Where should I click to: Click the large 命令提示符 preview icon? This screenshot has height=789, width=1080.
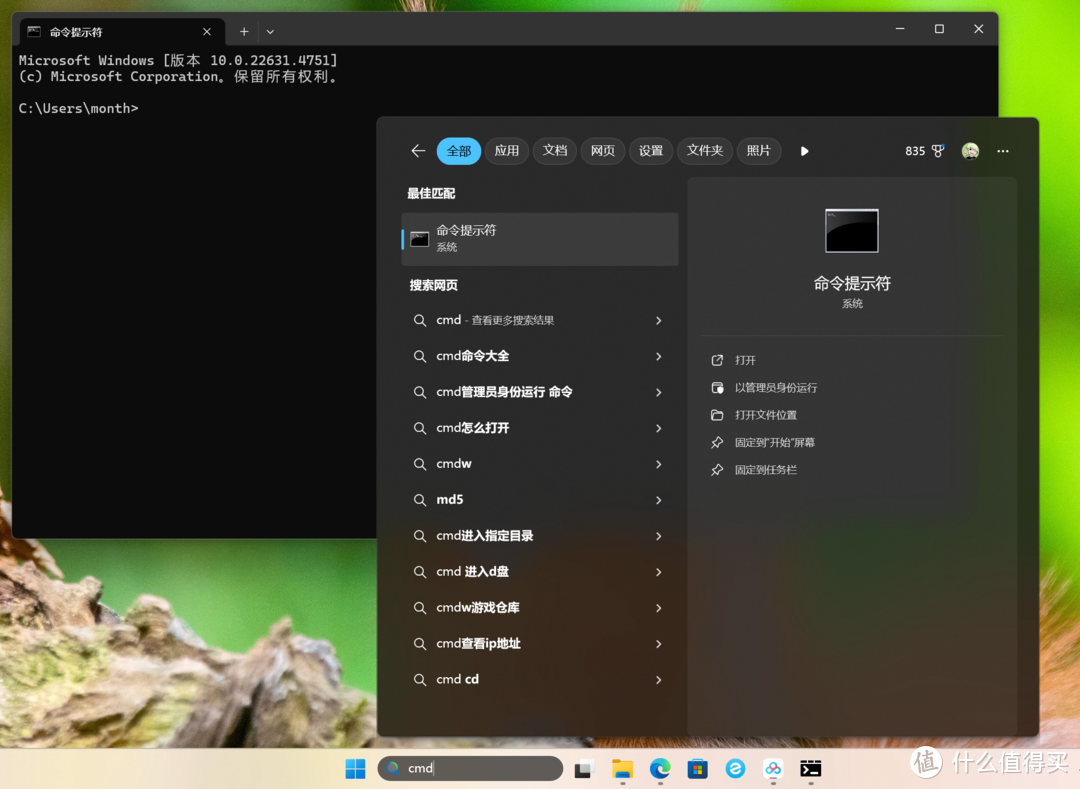(x=852, y=231)
